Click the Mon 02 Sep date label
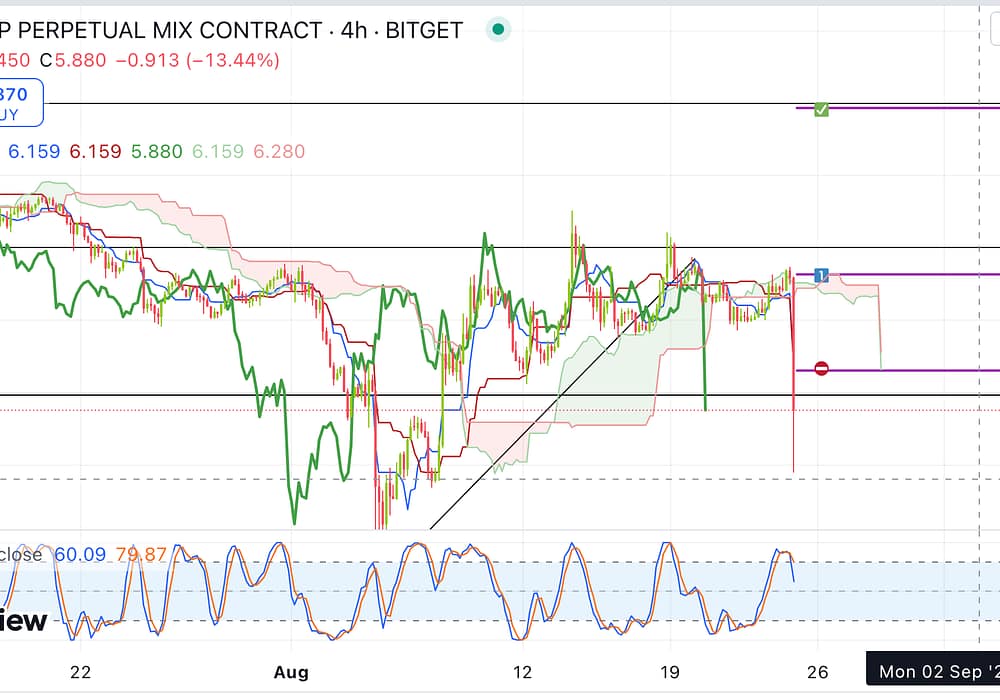This screenshot has height=700, width=1000. (x=936, y=671)
